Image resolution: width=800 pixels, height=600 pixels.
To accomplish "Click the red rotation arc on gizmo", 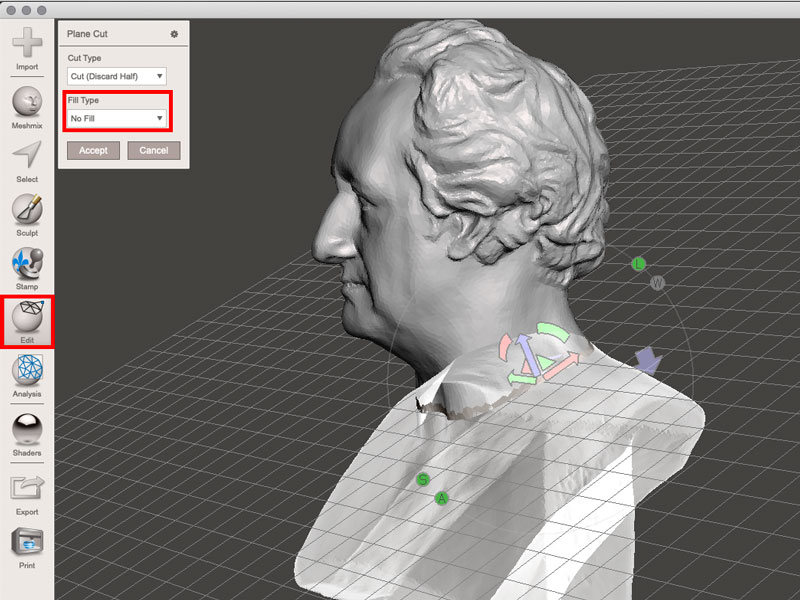I will pos(505,348).
